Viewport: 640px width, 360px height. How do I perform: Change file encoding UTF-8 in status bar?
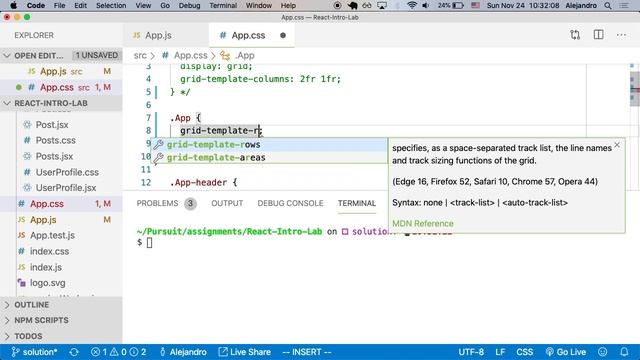(471, 352)
